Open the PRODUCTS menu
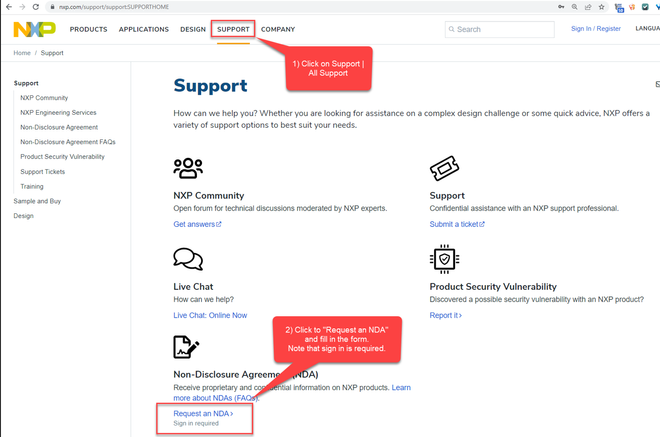The height and width of the screenshot is (437, 660). [x=88, y=29]
